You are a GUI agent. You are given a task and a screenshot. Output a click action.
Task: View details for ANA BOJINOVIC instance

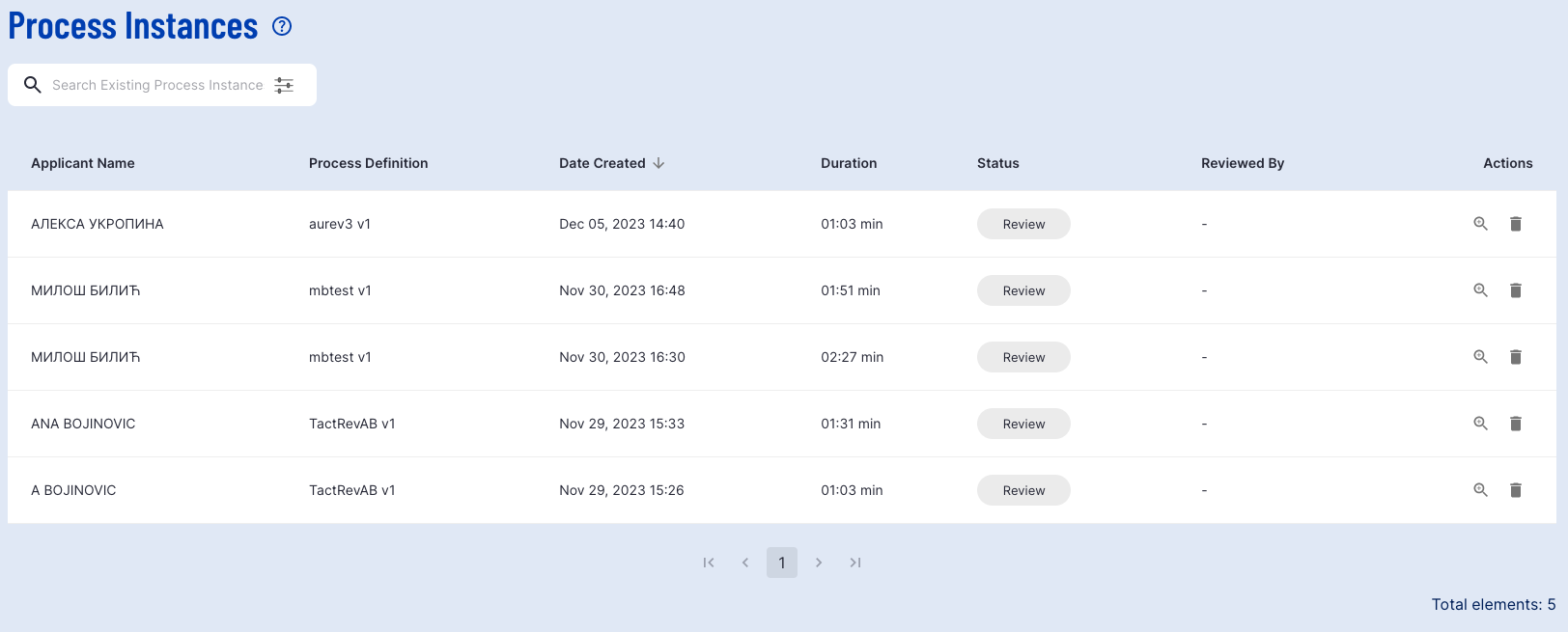pyautogui.click(x=1480, y=424)
